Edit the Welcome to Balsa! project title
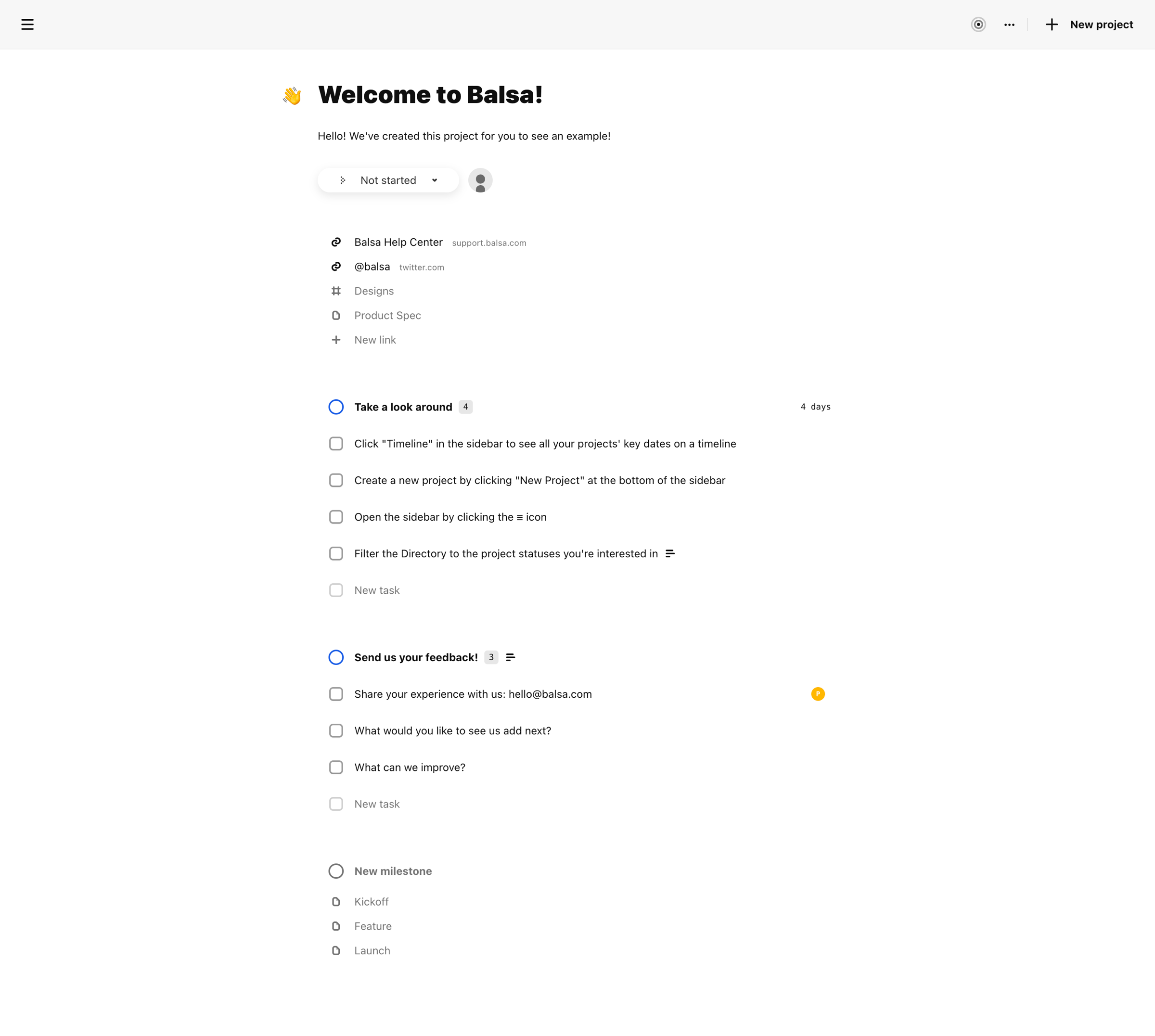The height and width of the screenshot is (1036, 1155). coord(430,94)
